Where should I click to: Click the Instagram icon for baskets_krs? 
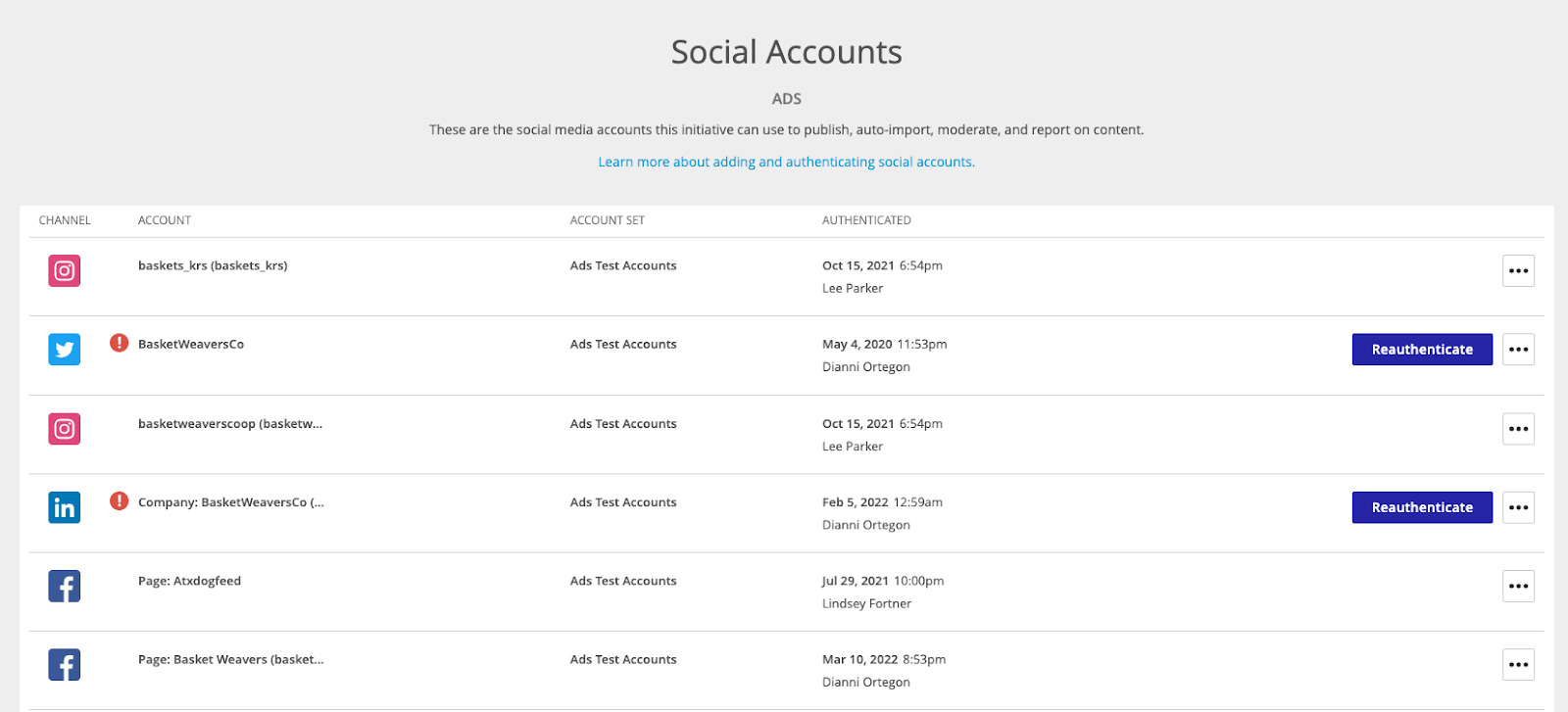[64, 270]
